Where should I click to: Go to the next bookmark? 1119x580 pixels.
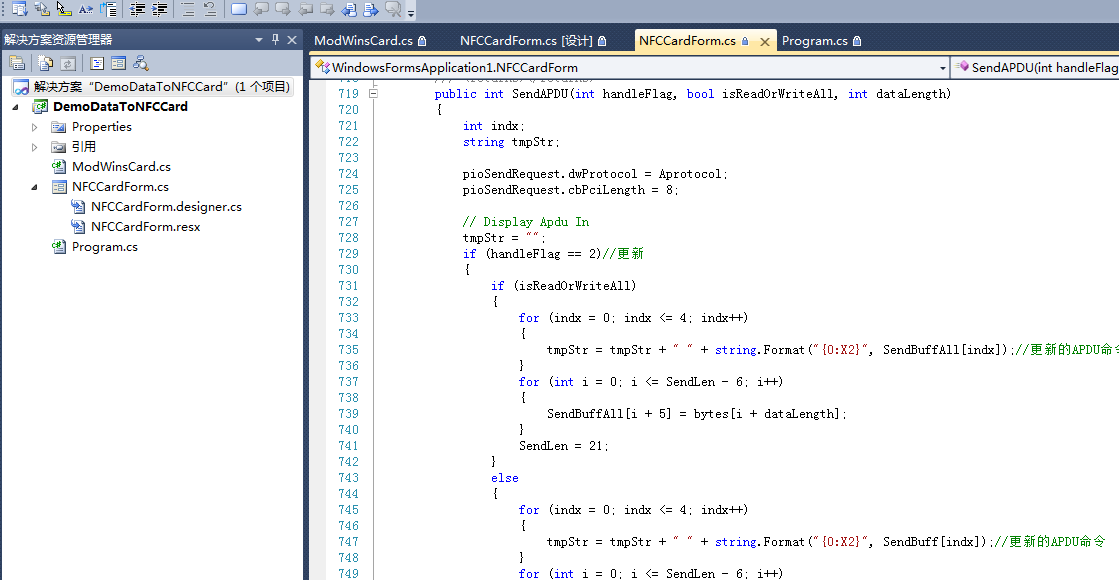(283, 9)
